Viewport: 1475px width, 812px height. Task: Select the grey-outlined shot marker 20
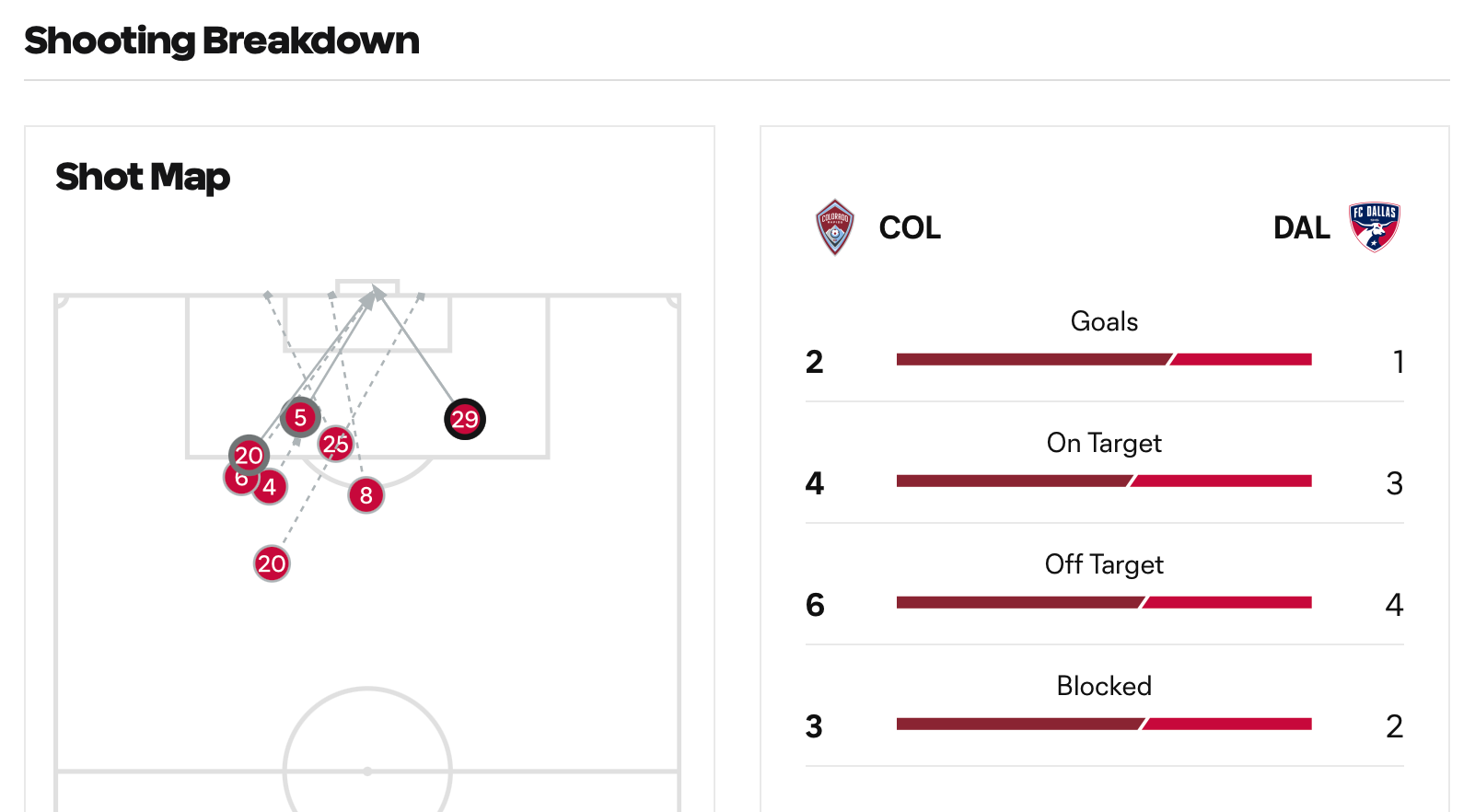tap(249, 455)
